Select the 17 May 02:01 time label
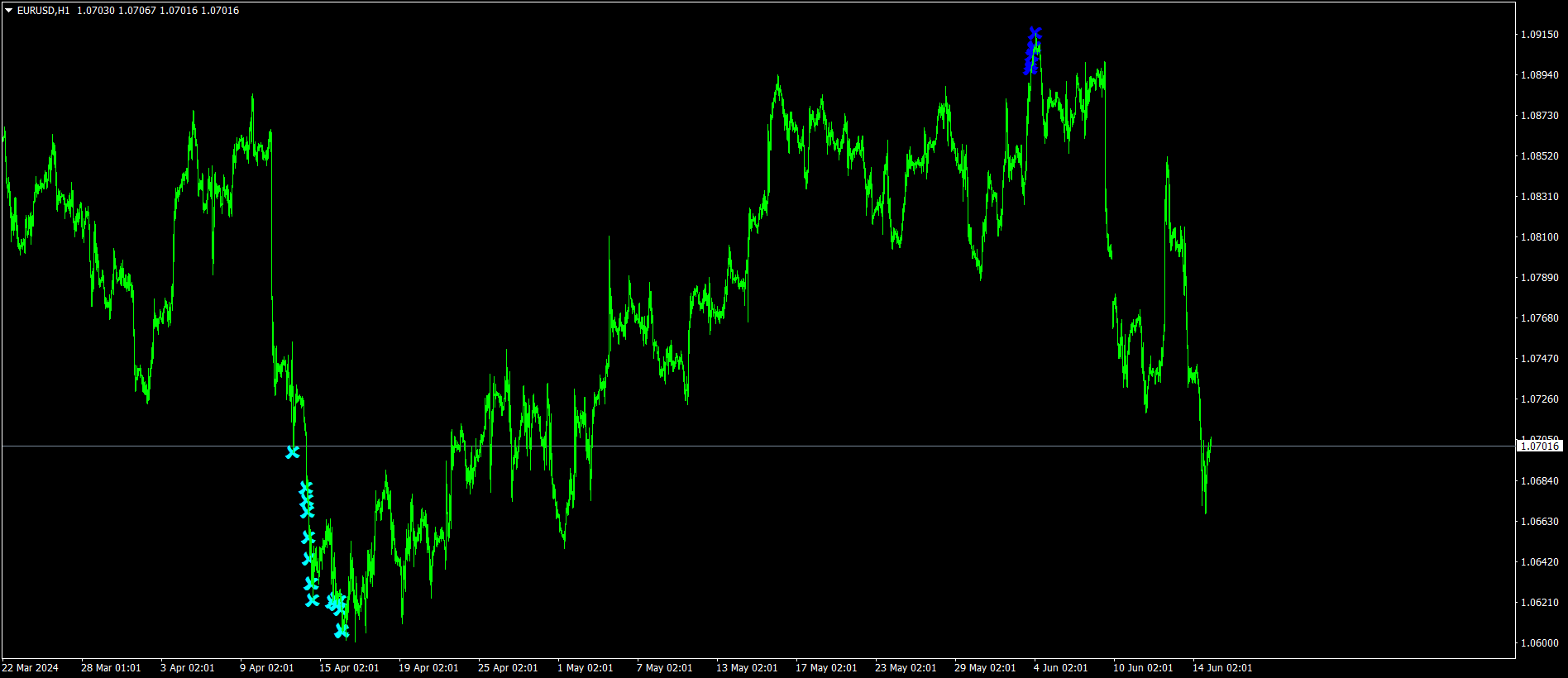 pyautogui.click(x=826, y=668)
